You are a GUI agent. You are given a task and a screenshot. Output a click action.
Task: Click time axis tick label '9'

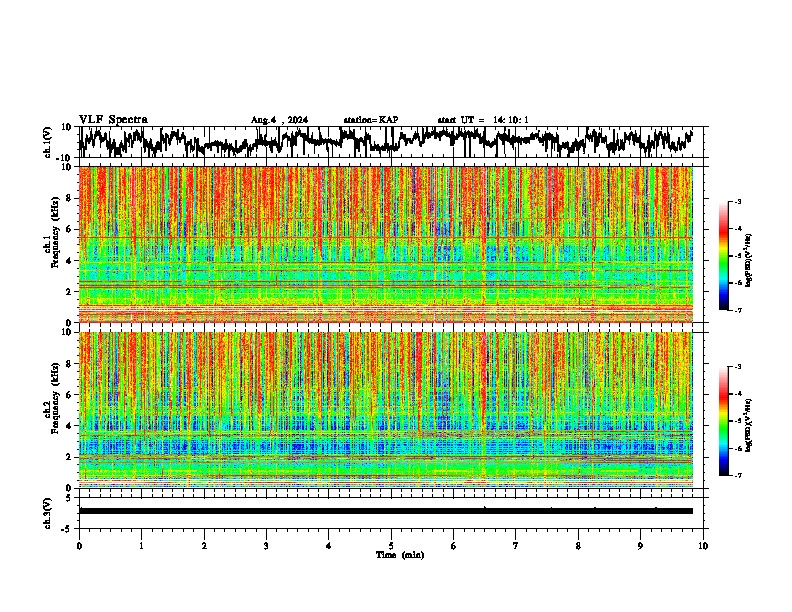click(640, 546)
